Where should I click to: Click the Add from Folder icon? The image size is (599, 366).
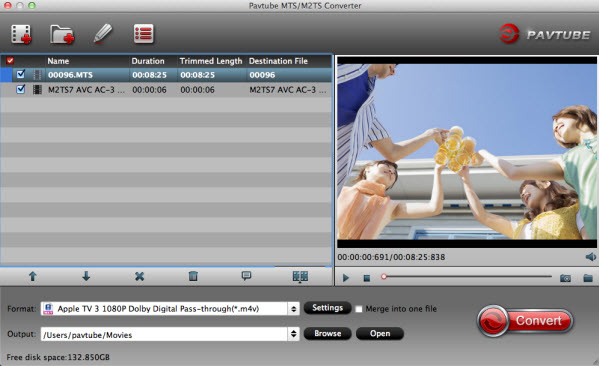point(62,34)
